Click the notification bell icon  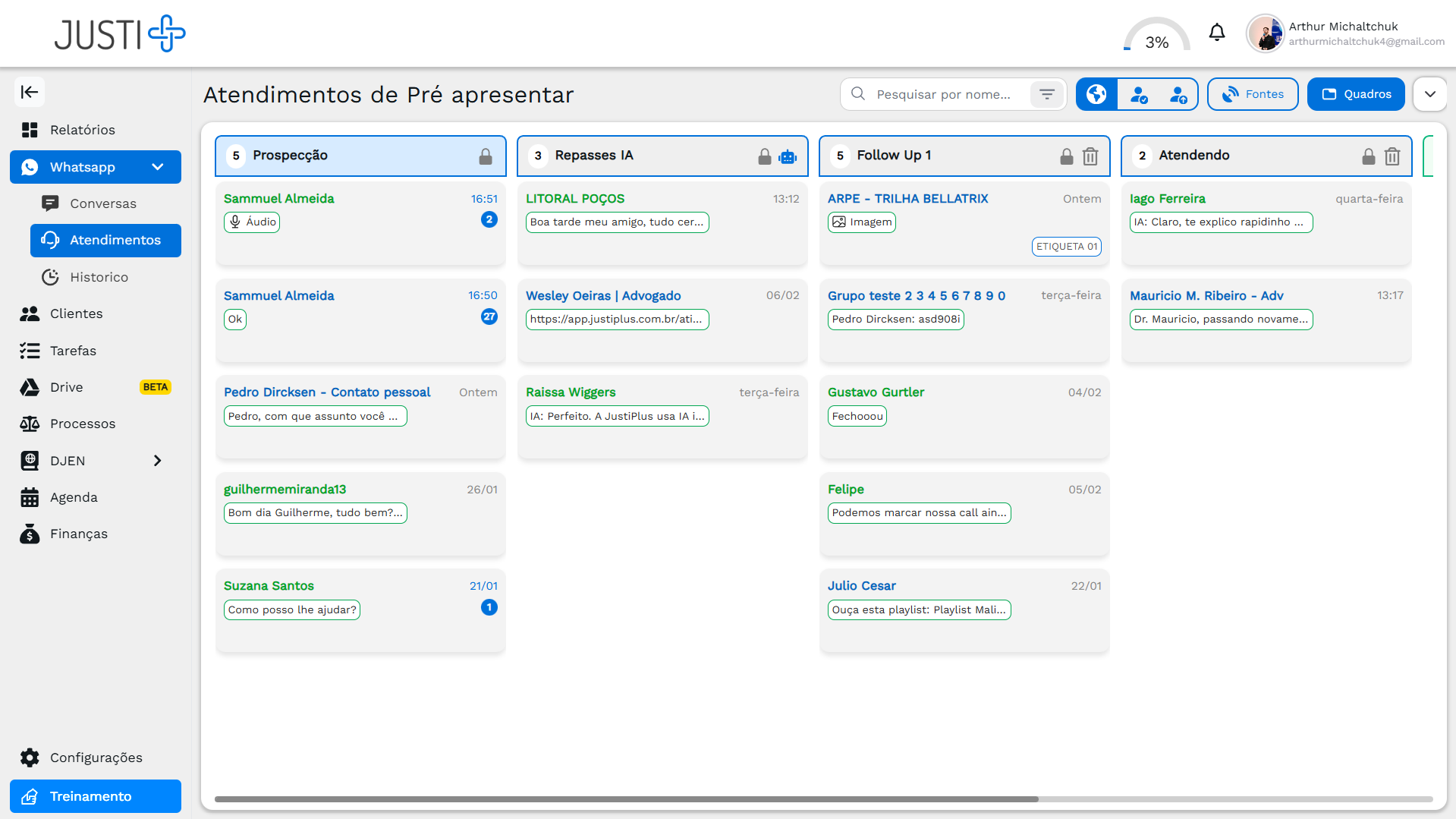pyautogui.click(x=1217, y=33)
